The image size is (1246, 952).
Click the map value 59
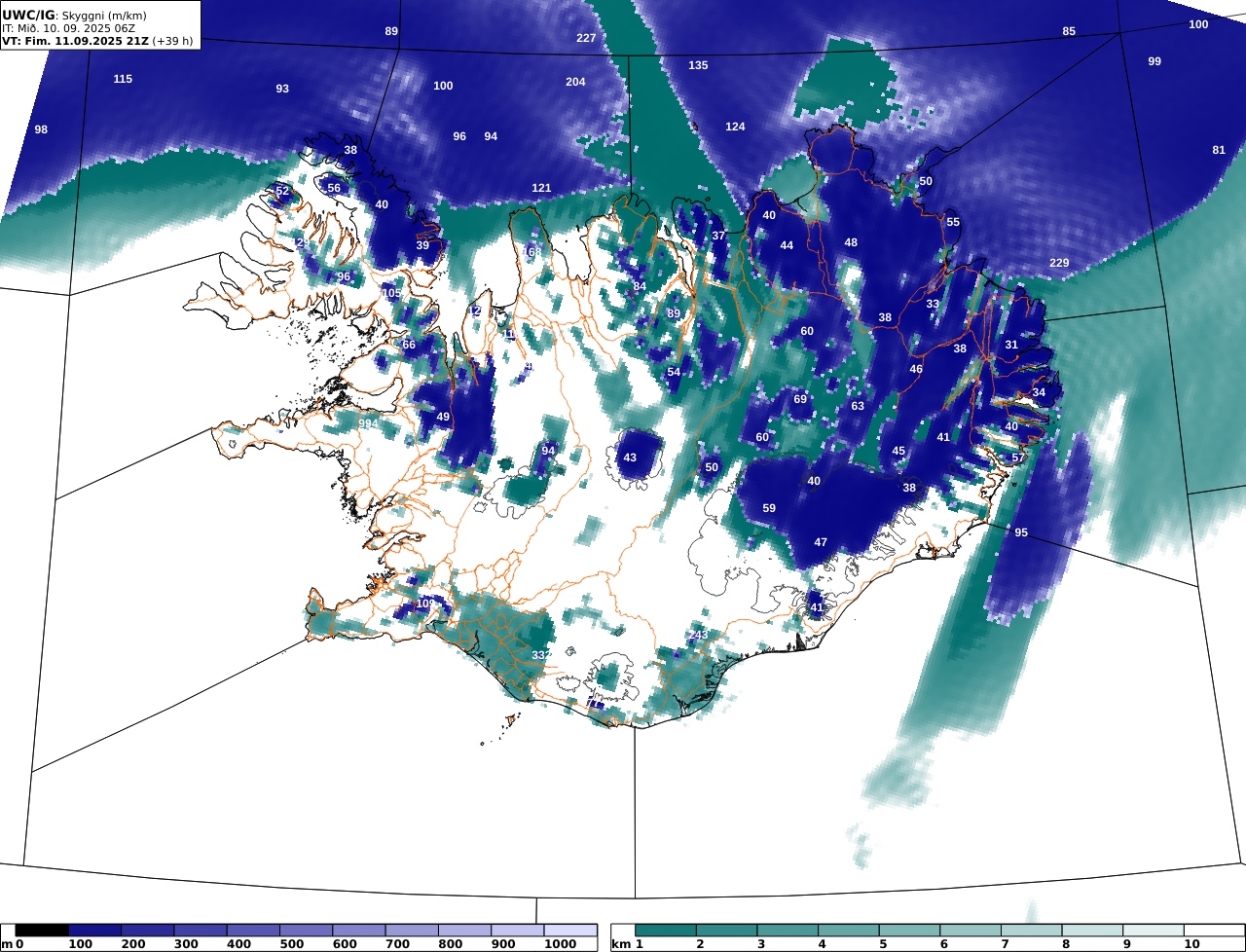click(769, 508)
